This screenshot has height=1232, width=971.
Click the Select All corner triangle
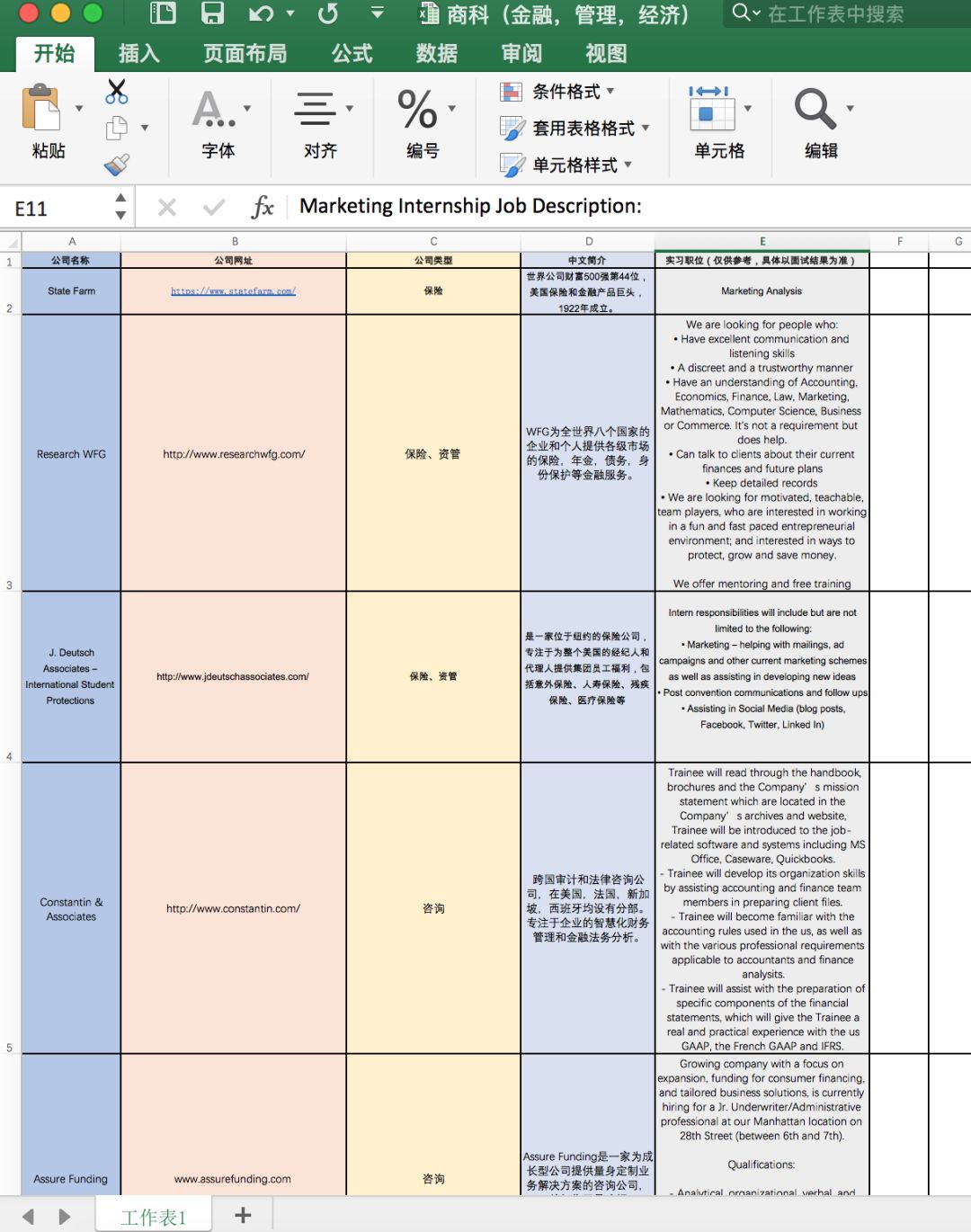(x=11, y=242)
